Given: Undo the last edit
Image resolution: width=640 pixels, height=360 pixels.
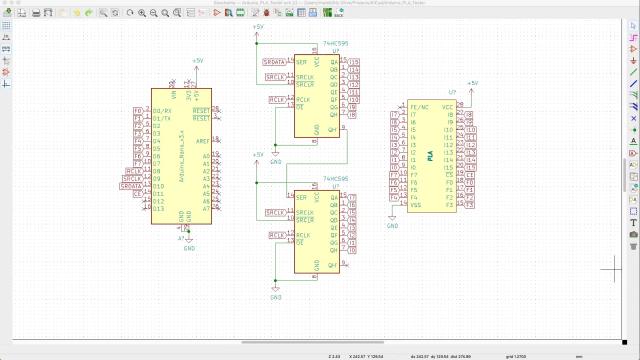Looking at the screenshot, I should click(x=77, y=13).
